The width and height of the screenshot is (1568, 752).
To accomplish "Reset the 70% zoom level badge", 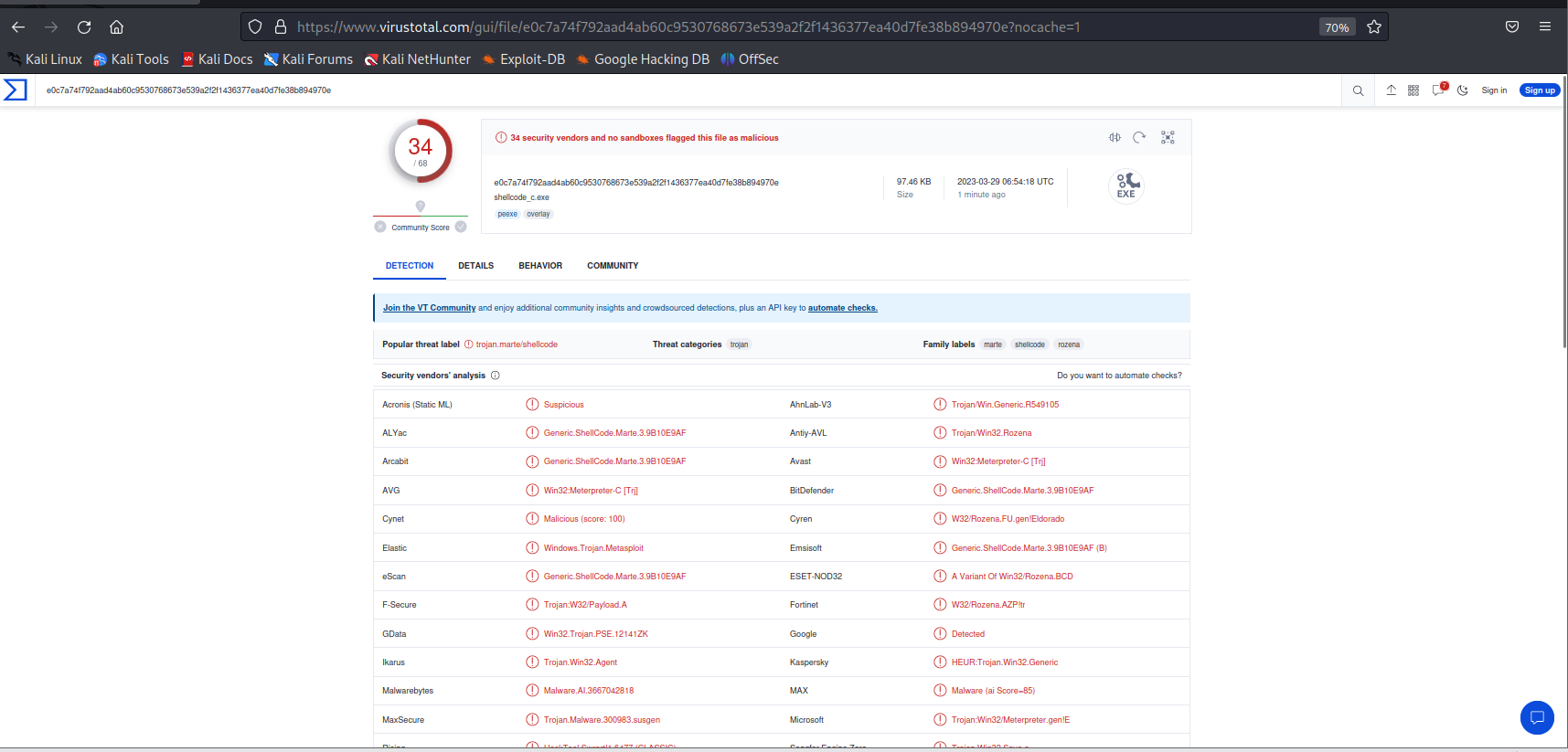I will pyautogui.click(x=1337, y=27).
